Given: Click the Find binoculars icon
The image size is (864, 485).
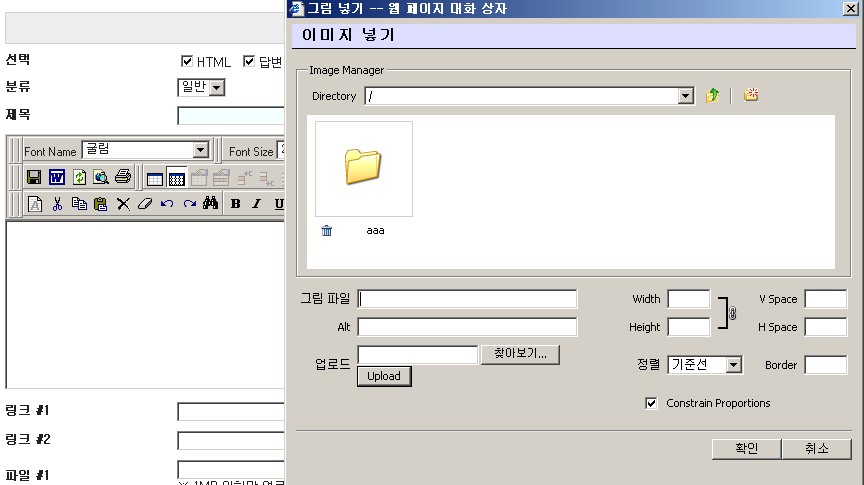Looking at the screenshot, I should tap(210, 203).
